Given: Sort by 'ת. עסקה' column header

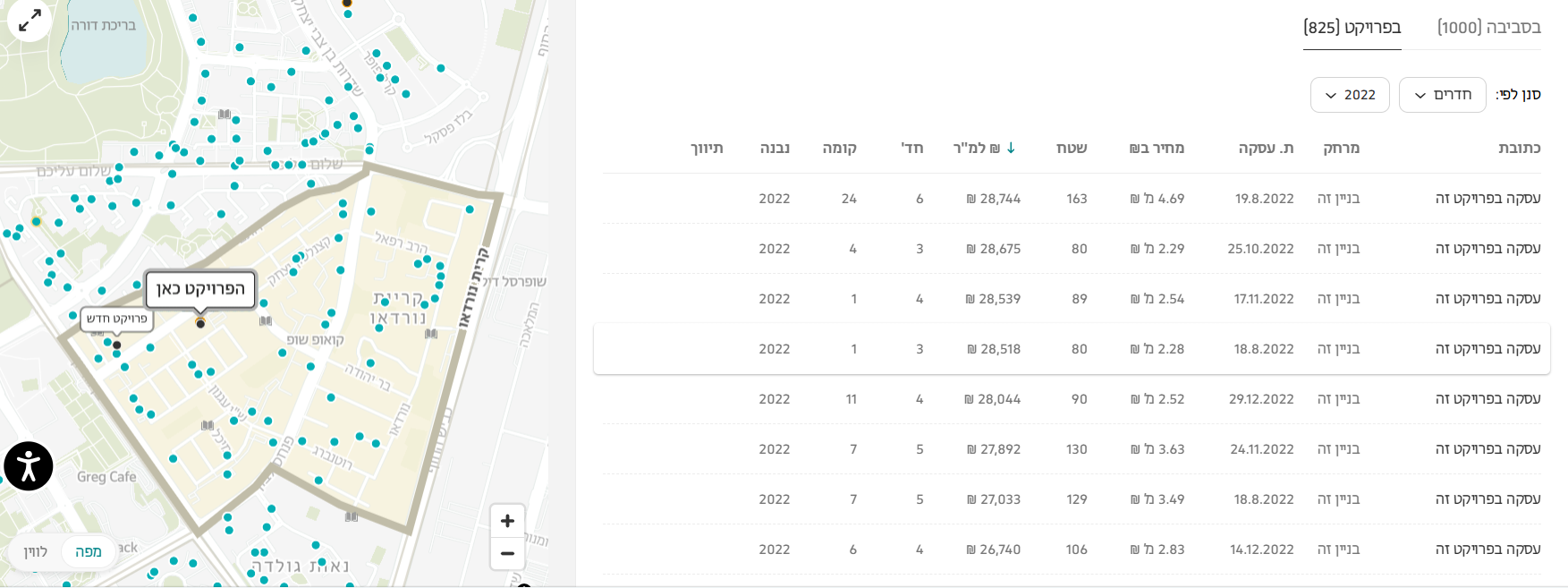Looking at the screenshot, I should tap(1266, 148).
